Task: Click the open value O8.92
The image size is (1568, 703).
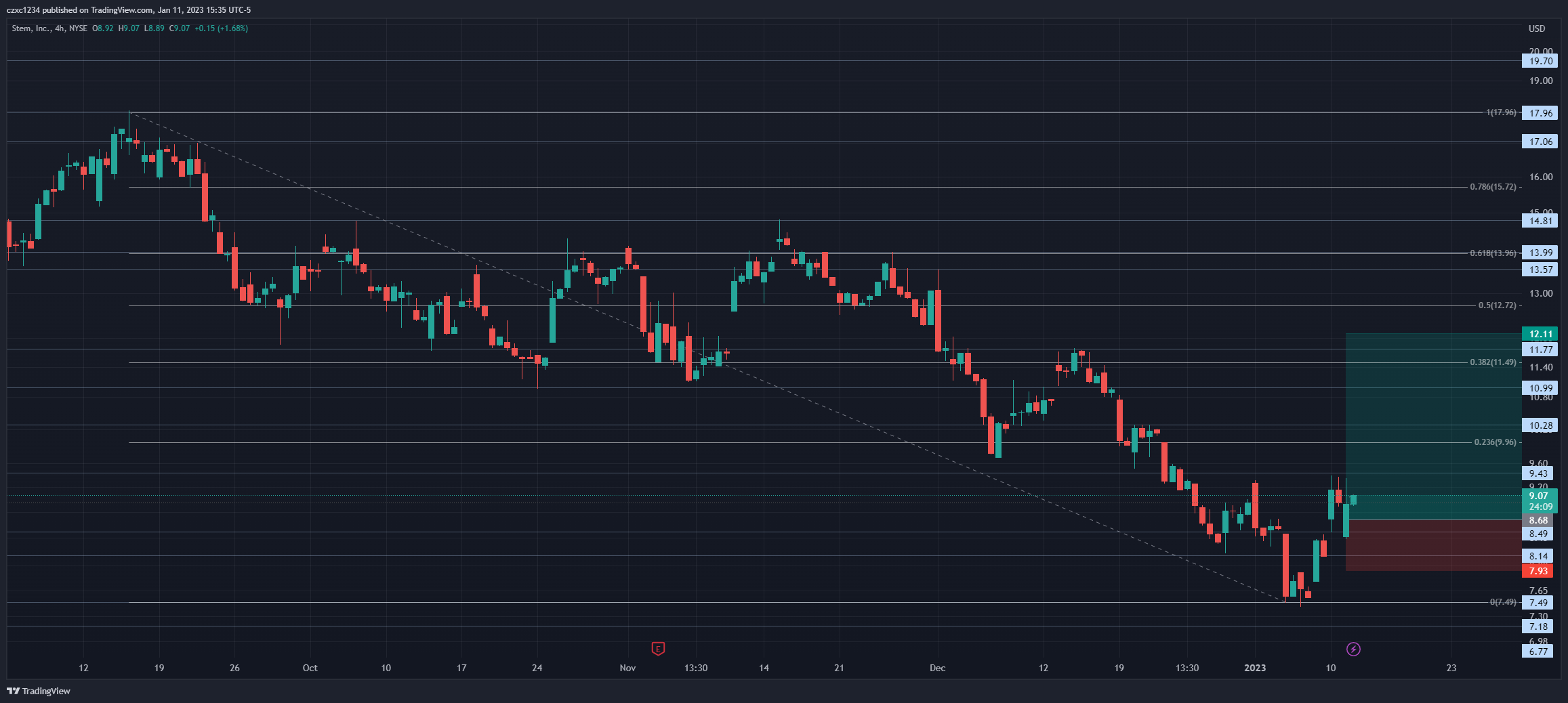Action: (103, 28)
